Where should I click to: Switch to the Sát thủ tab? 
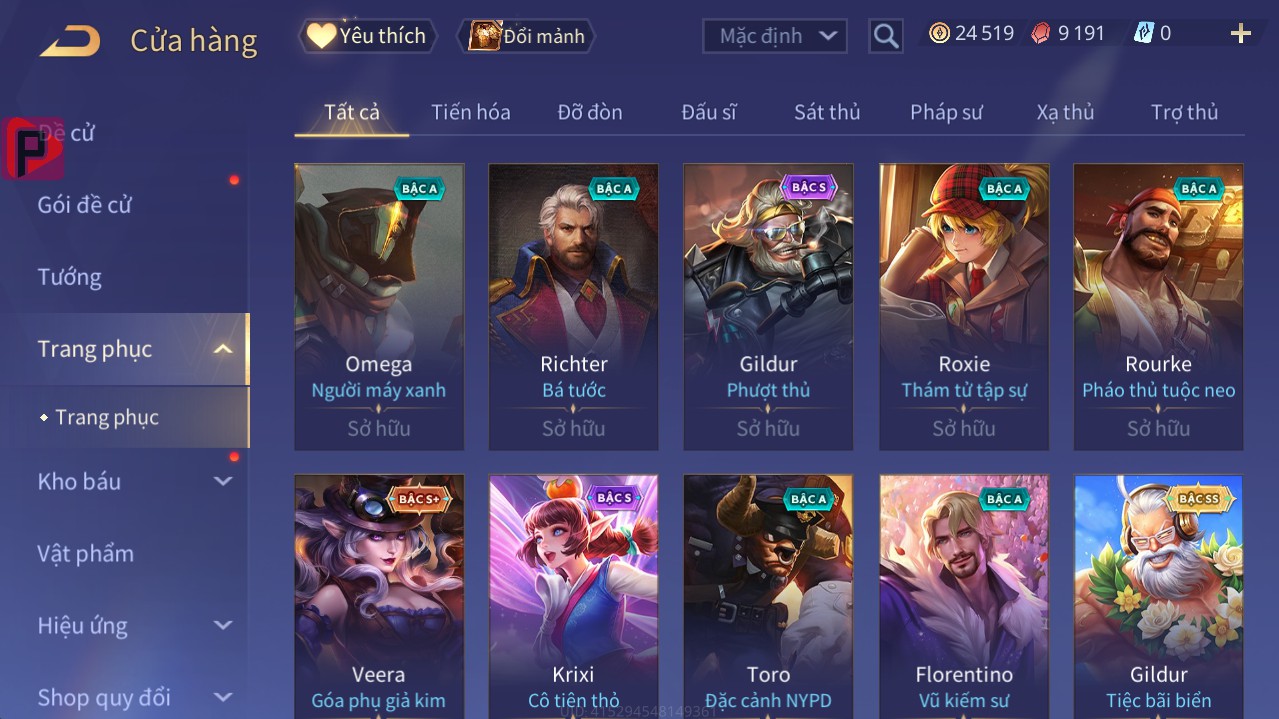(827, 112)
